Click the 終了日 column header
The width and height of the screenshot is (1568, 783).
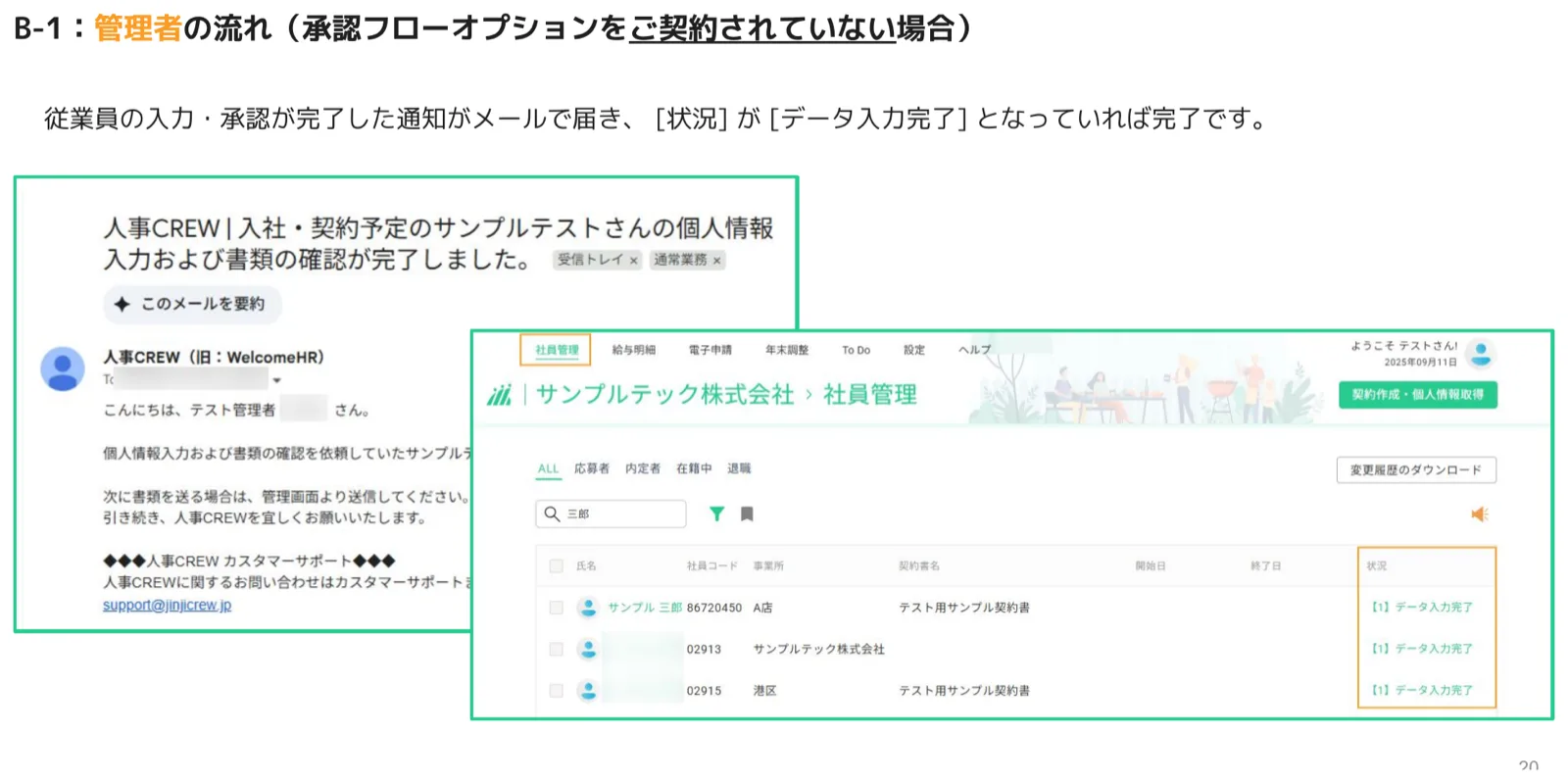coord(1265,566)
